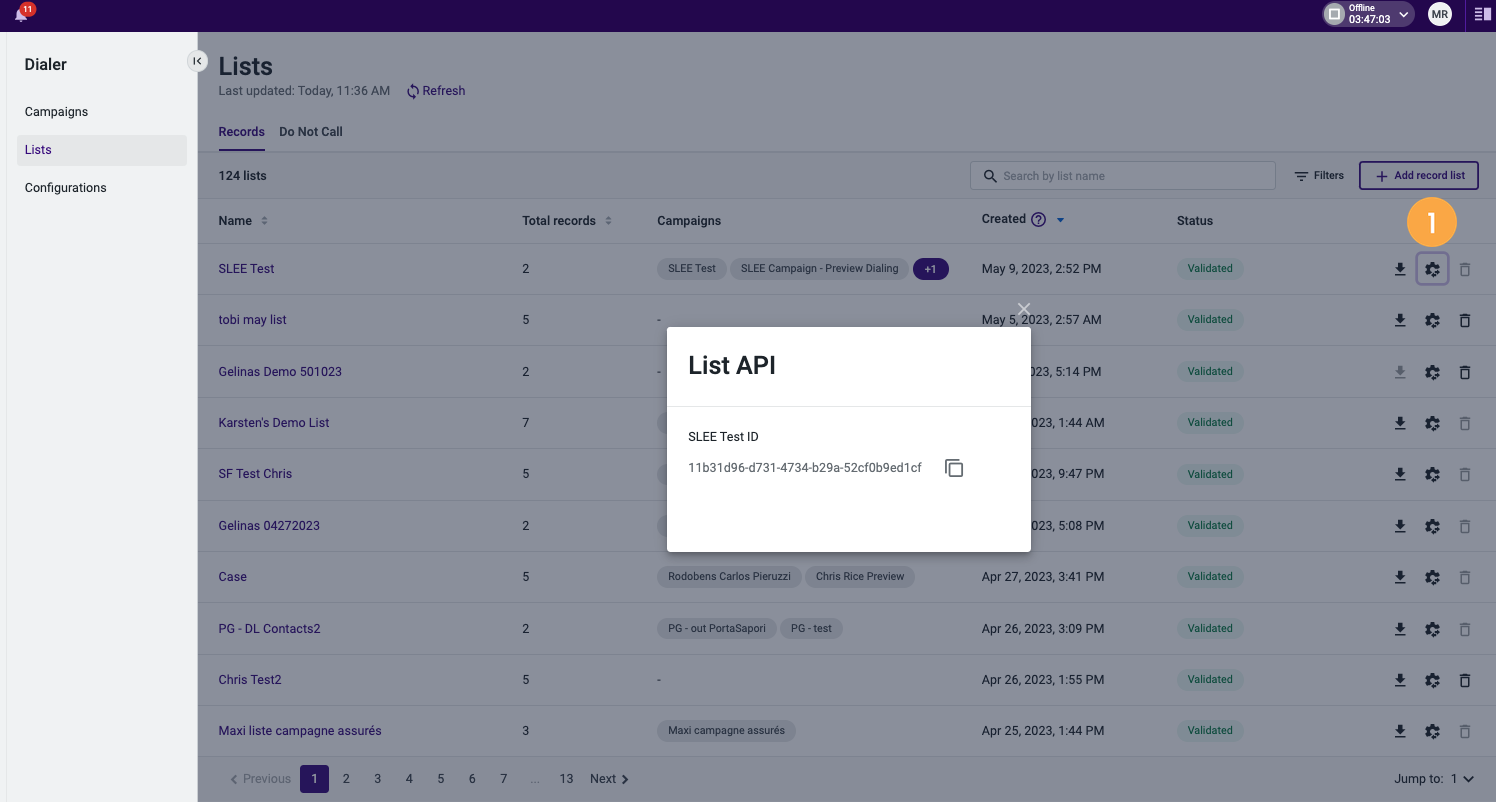Close the List API dialog

[1023, 308]
